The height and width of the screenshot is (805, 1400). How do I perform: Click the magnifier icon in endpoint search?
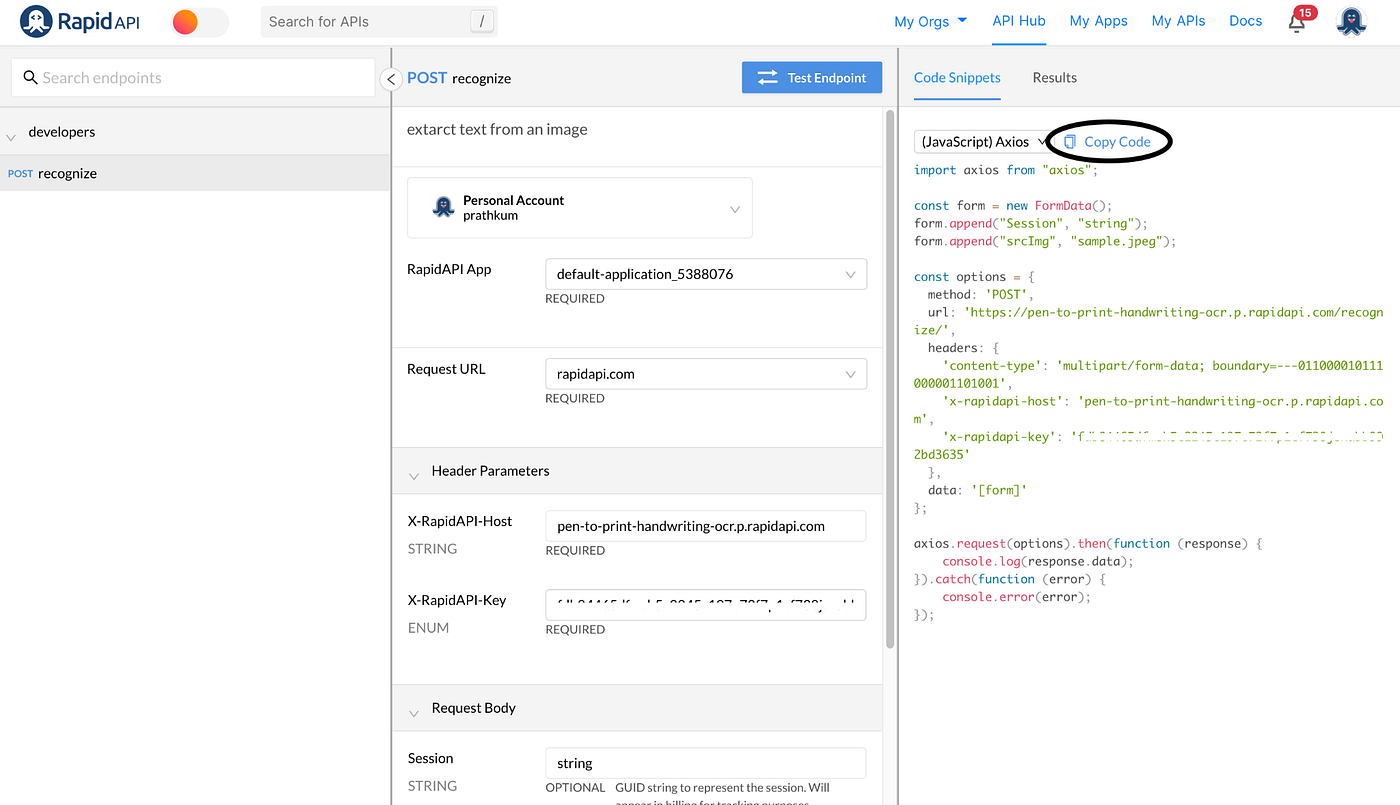(29, 76)
